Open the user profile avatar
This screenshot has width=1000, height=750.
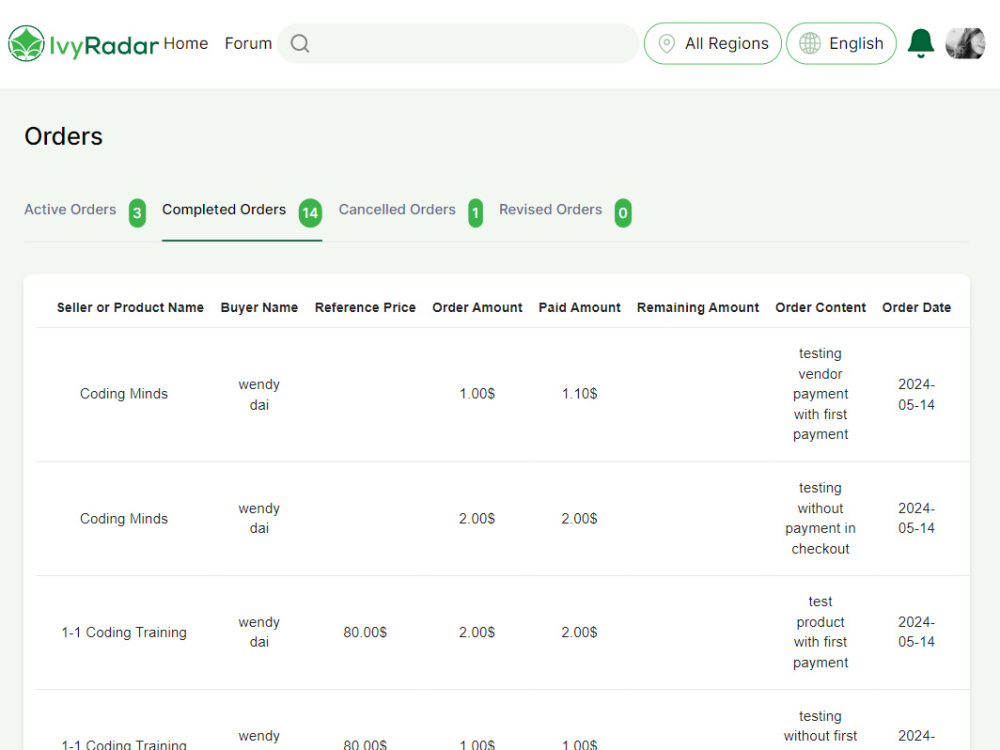[965, 43]
